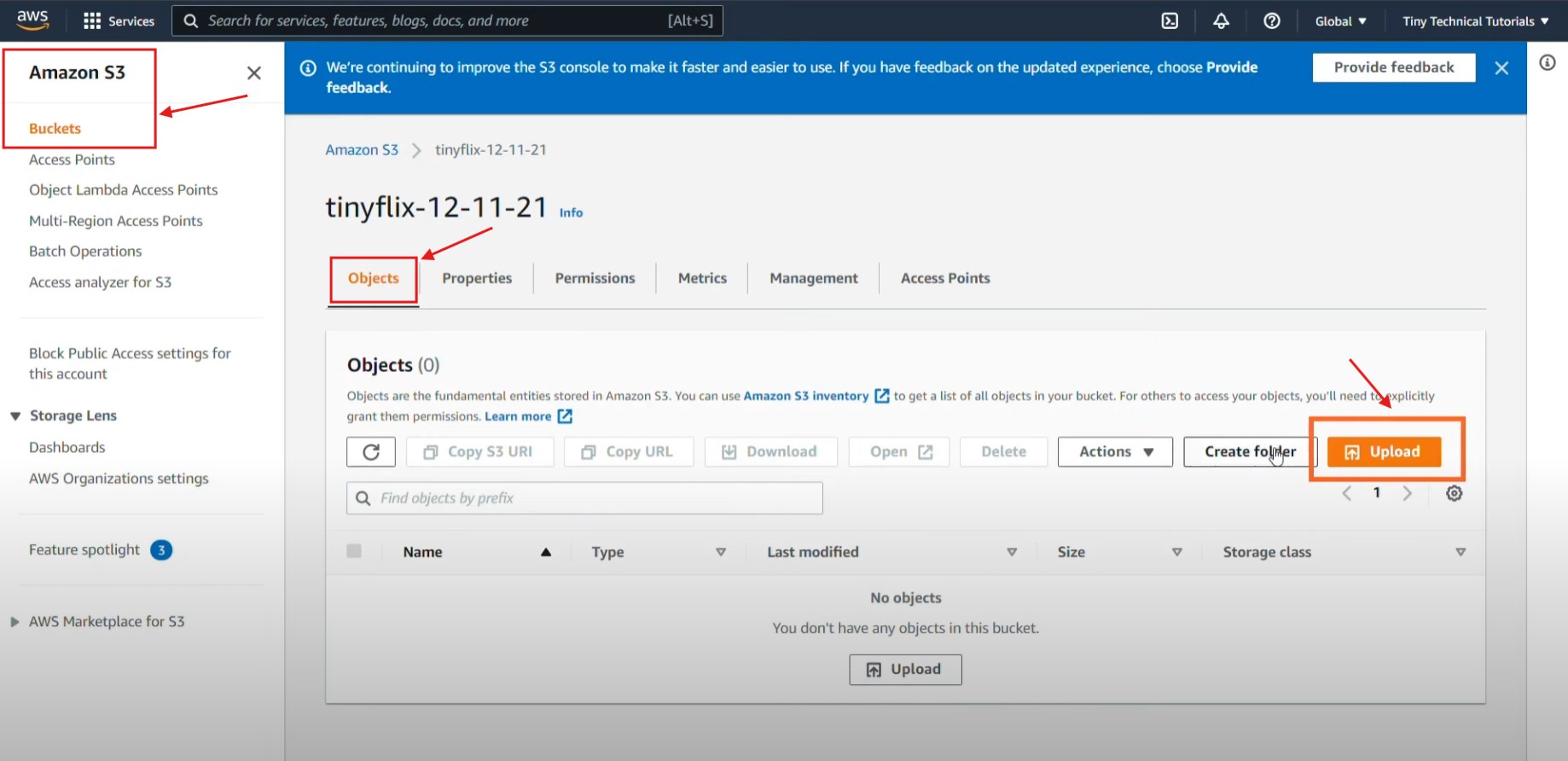Viewport: 1568px width, 761px height.
Task: Click the AWS logo home icon
Action: click(x=32, y=20)
